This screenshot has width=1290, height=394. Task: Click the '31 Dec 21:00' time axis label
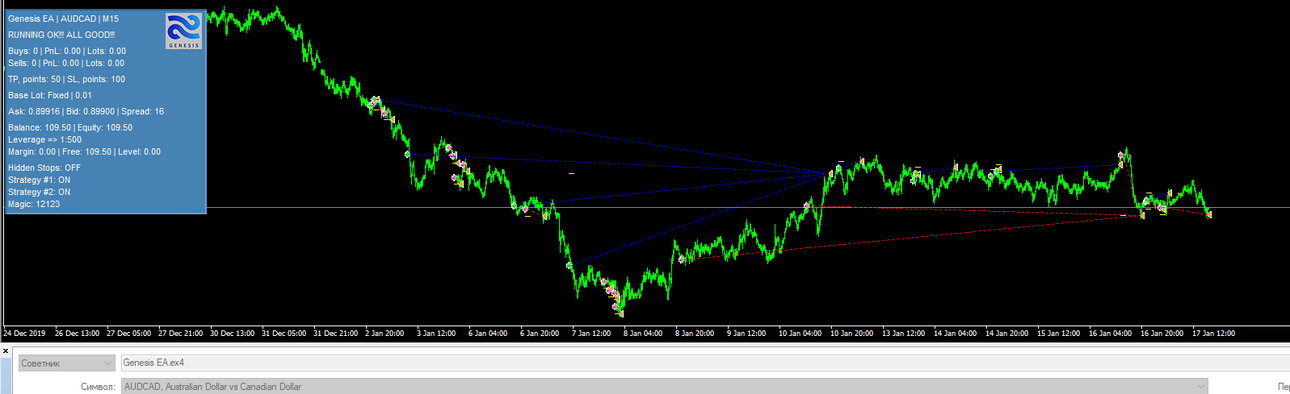pyautogui.click(x=335, y=333)
